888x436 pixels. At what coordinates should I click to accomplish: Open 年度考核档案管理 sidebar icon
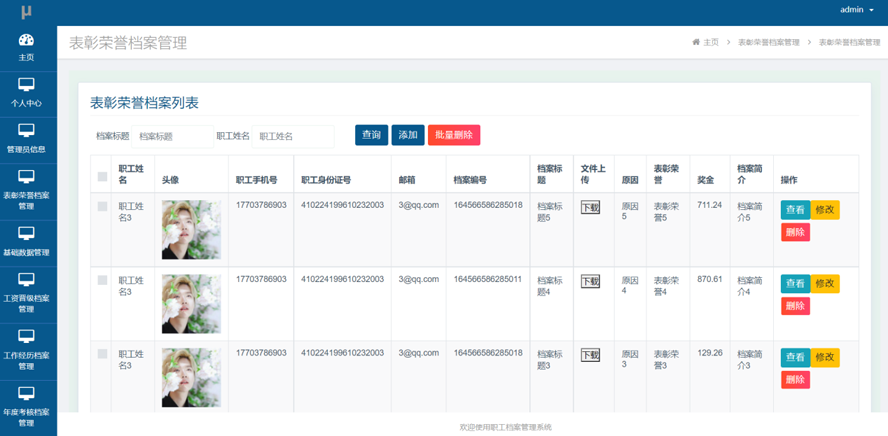[27, 394]
